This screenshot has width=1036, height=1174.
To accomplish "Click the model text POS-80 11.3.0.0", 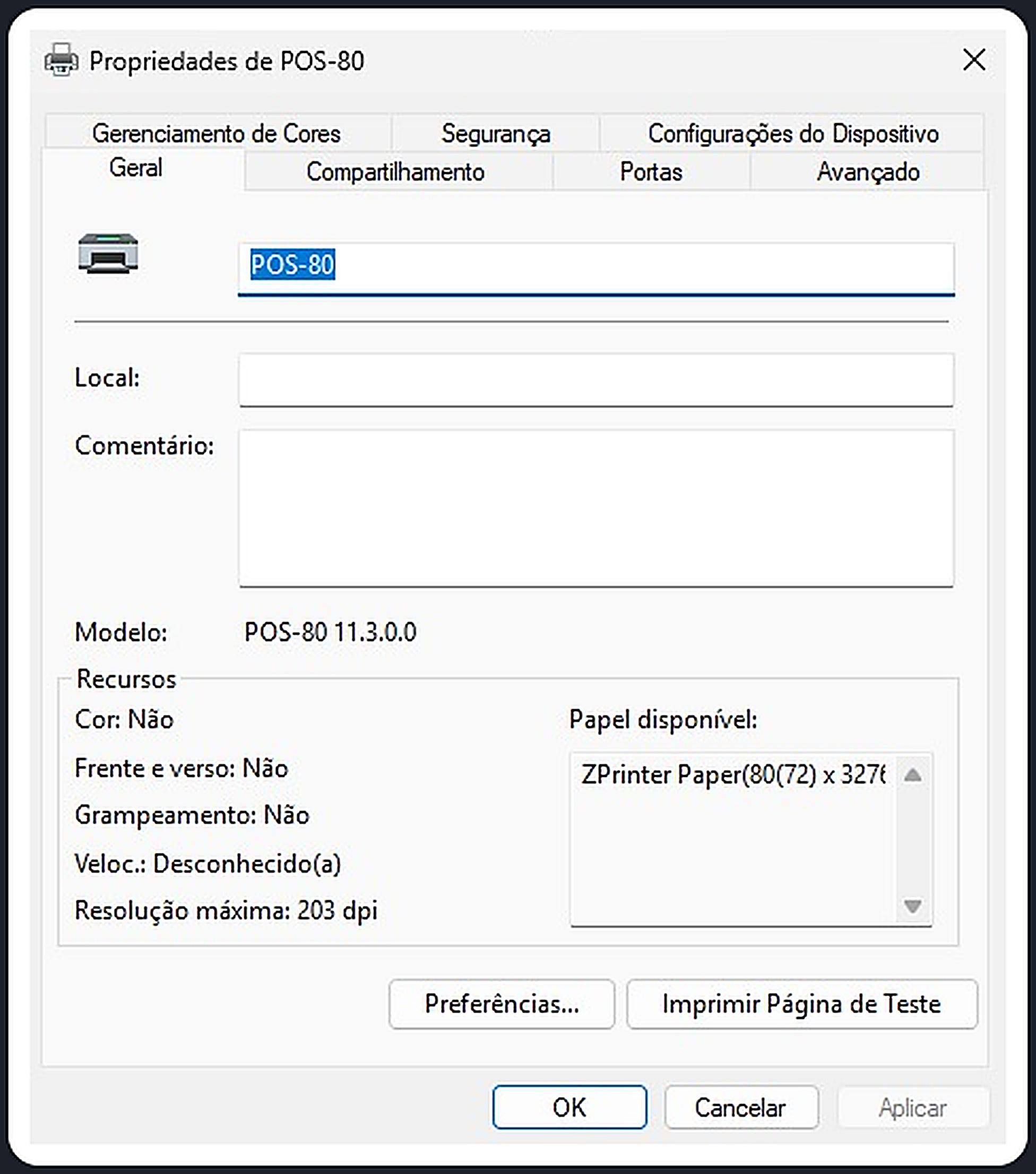I will point(330,632).
